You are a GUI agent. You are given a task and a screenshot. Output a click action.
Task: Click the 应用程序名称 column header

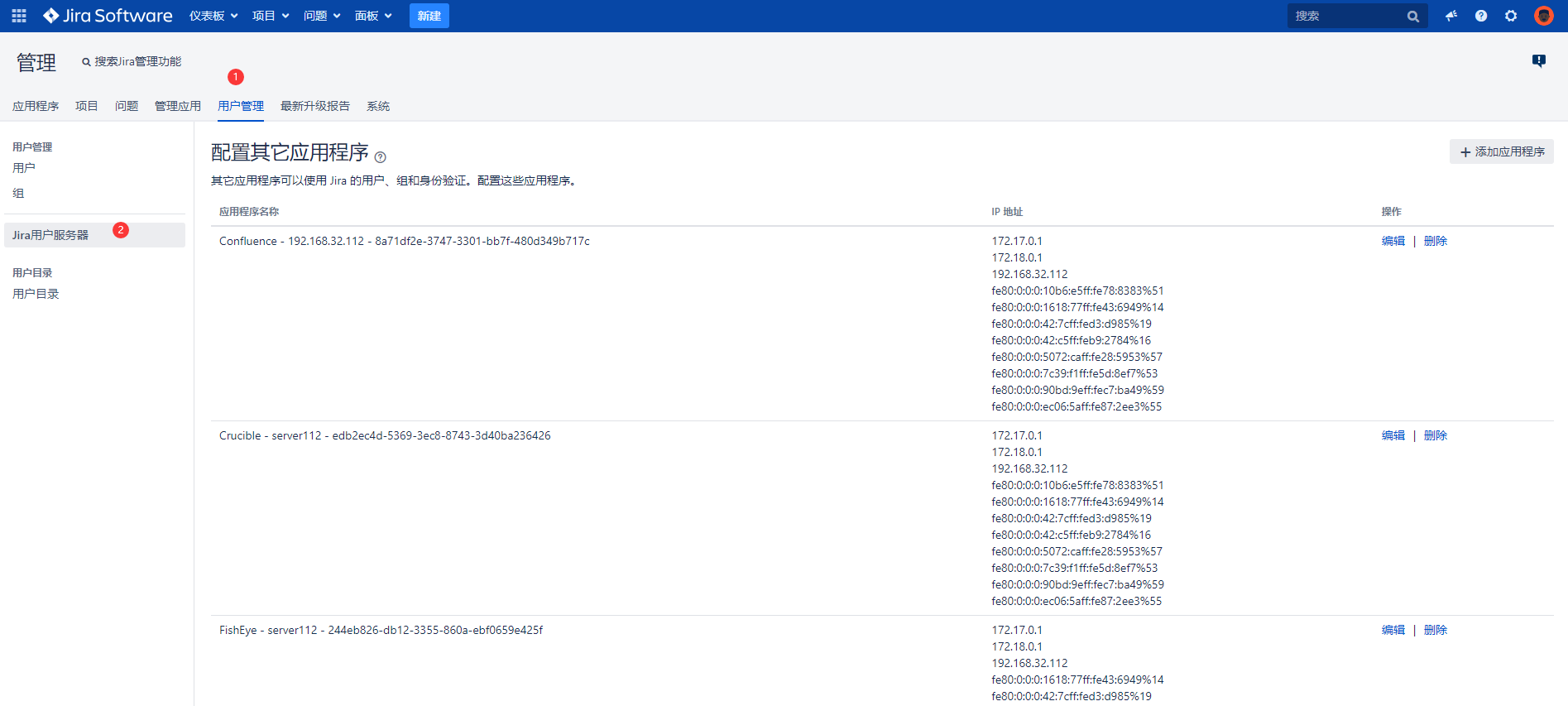(249, 212)
